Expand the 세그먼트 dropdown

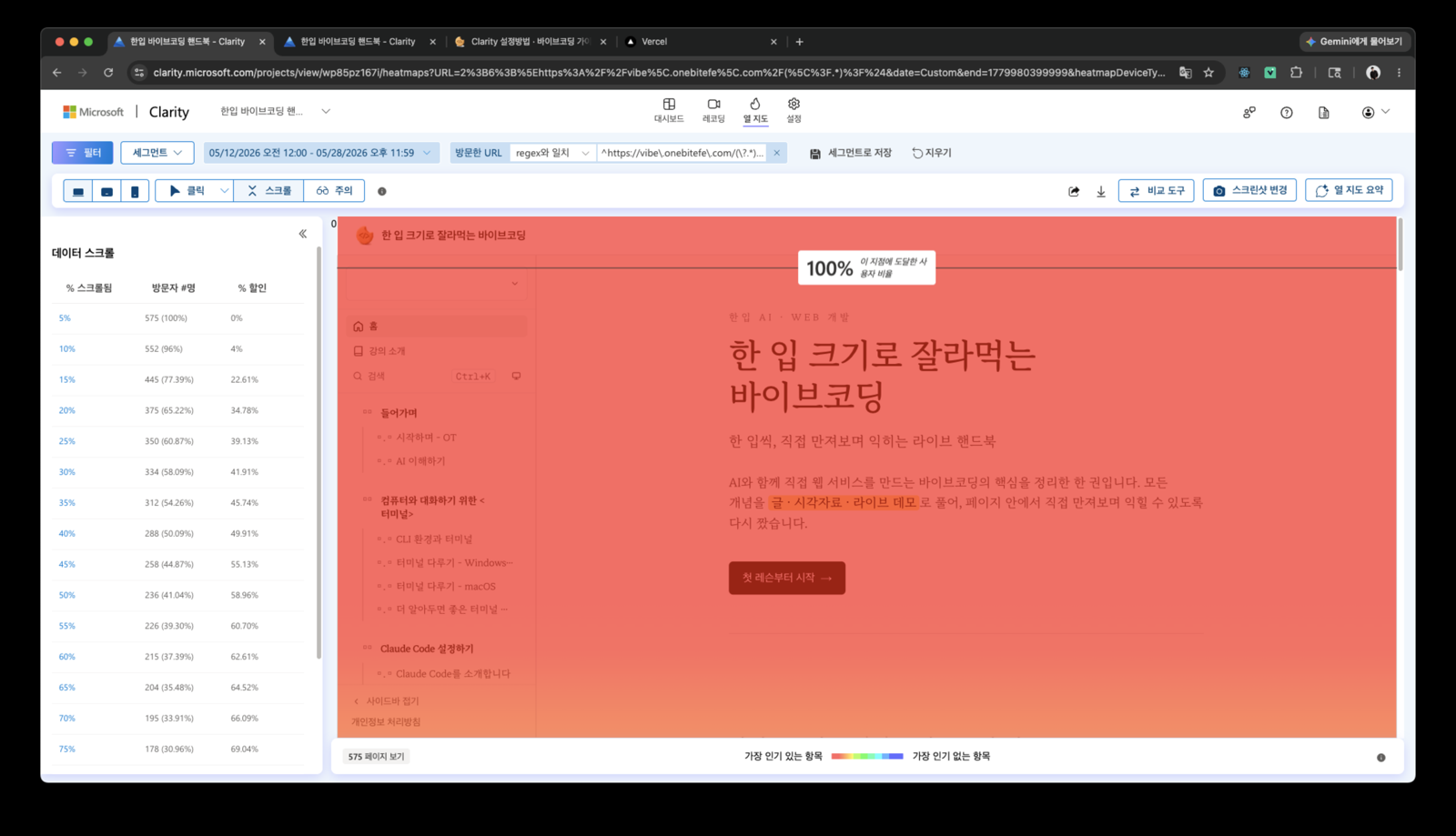157,153
